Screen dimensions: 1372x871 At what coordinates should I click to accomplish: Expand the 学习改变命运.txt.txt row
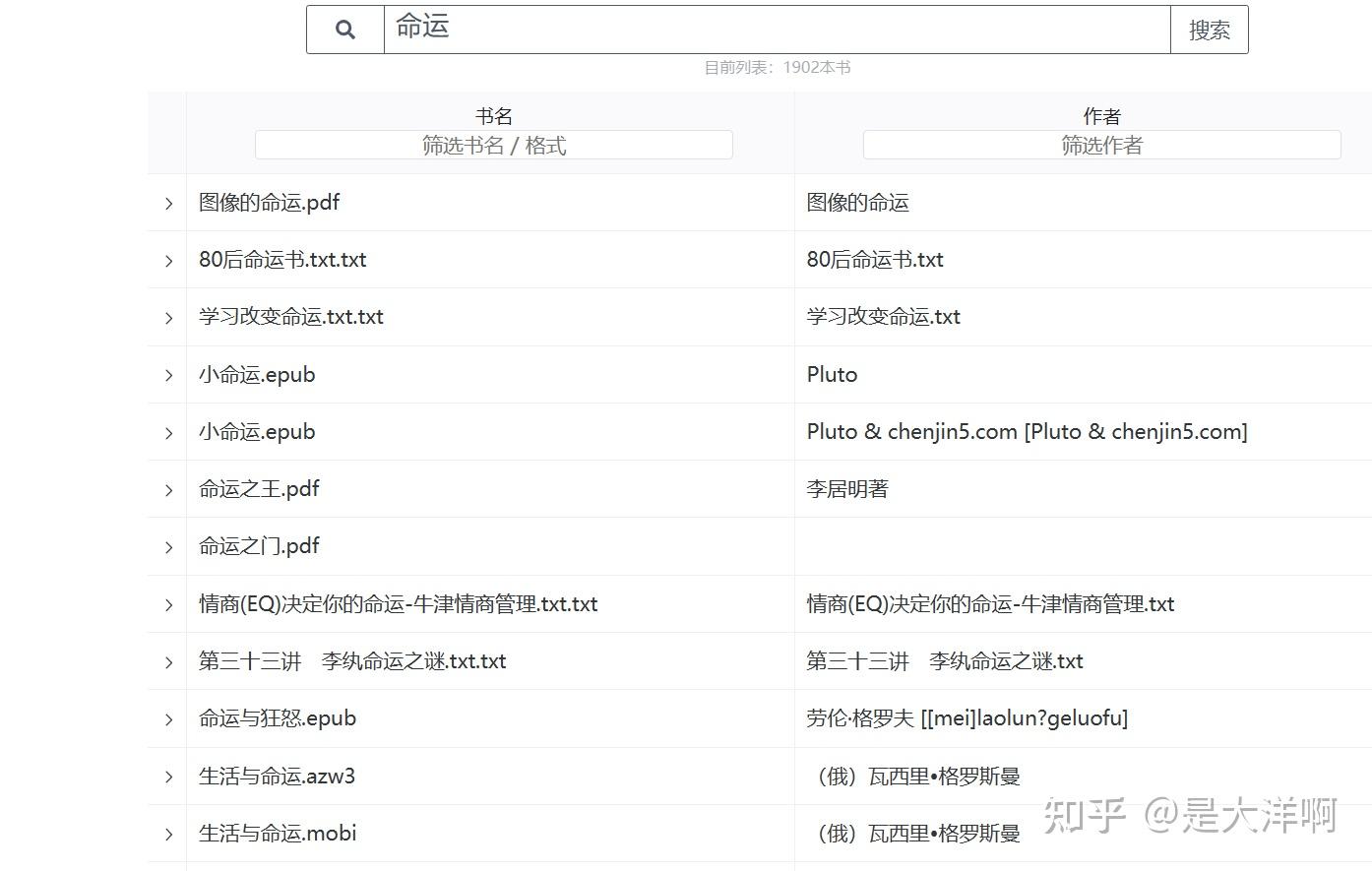[166, 317]
